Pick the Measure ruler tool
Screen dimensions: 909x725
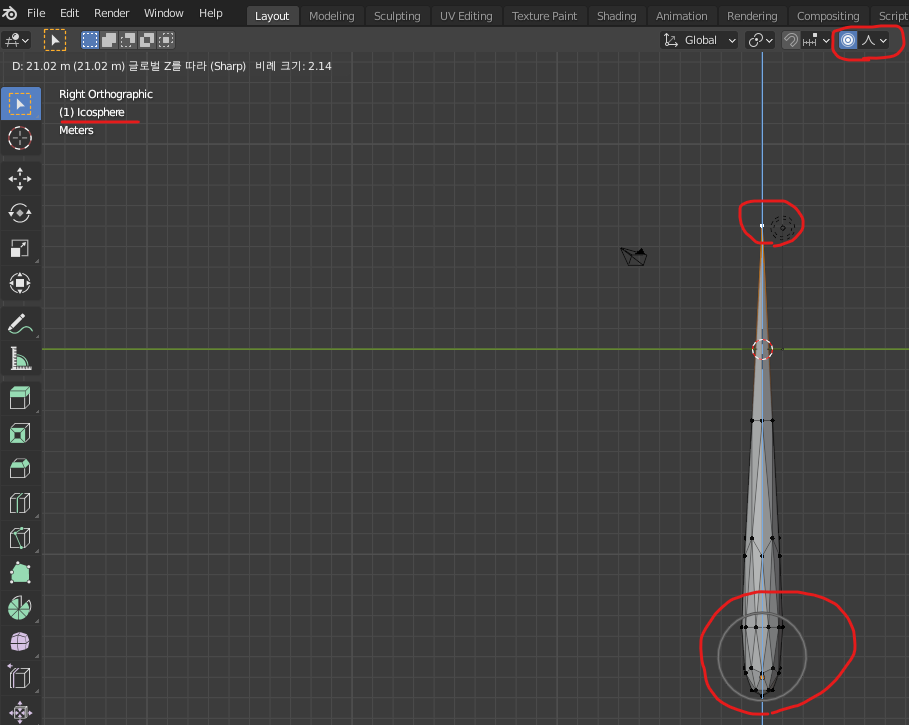coord(20,359)
